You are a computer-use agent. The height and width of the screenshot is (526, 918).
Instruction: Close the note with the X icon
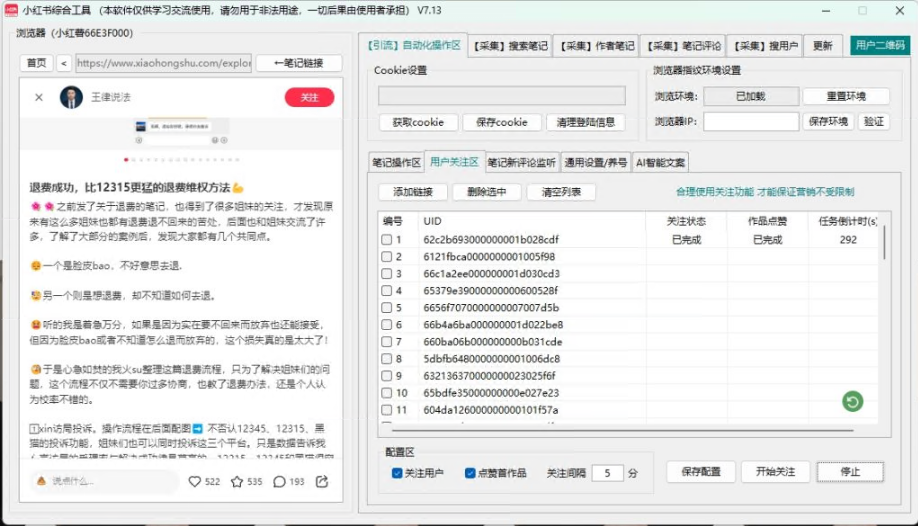tap(39, 97)
